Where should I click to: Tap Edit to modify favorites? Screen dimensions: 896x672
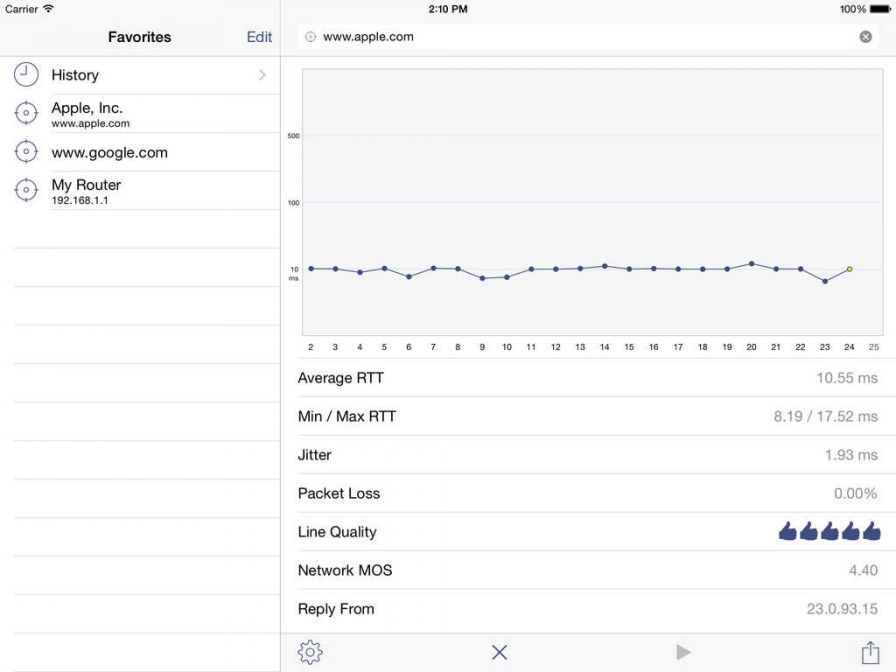tap(258, 36)
